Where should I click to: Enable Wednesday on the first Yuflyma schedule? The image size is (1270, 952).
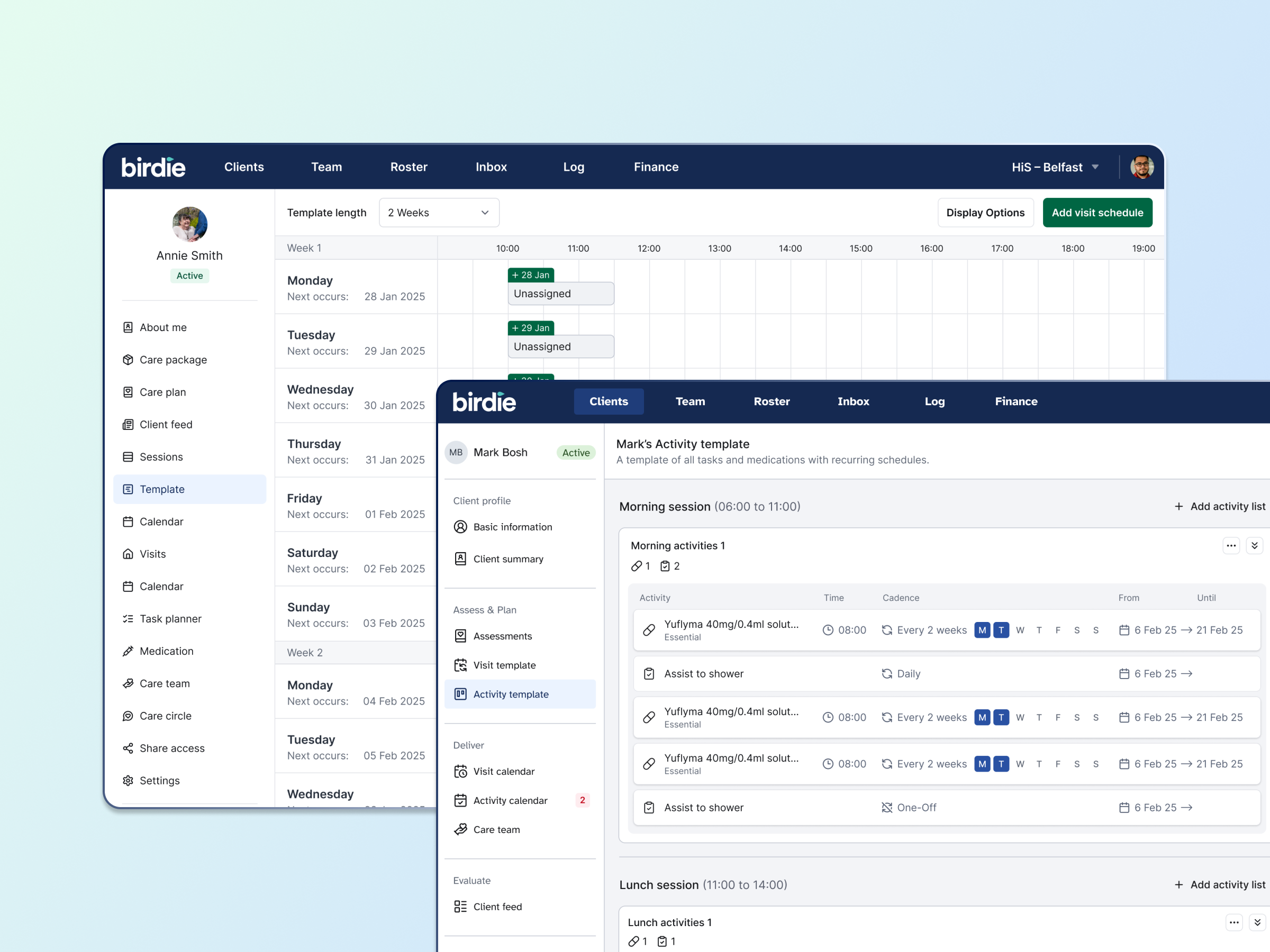tap(1020, 629)
